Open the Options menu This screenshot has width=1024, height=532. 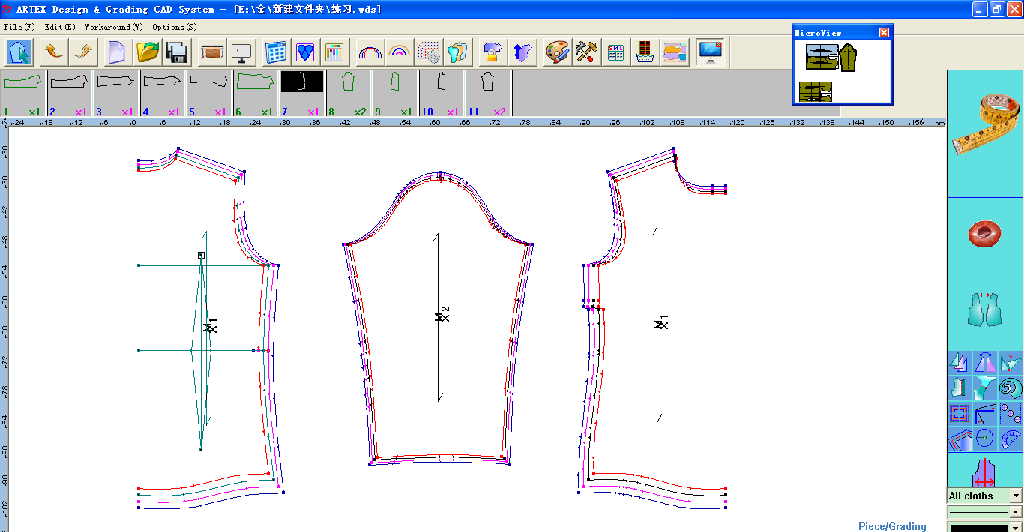coord(174,26)
